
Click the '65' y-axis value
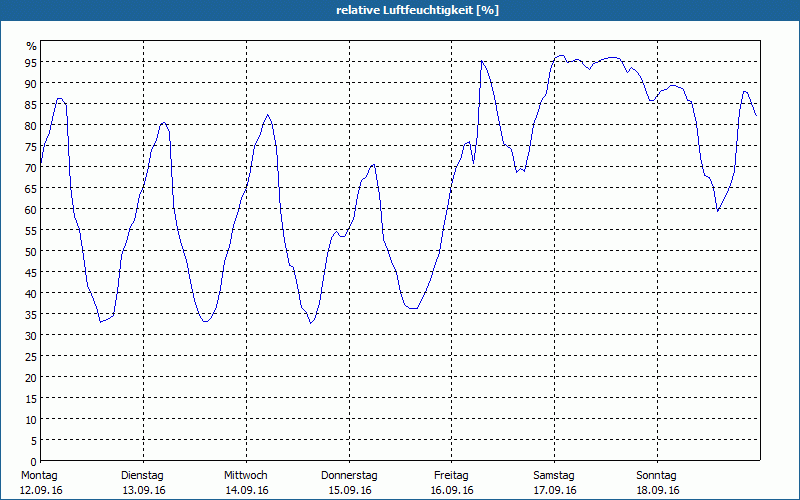coord(31,189)
